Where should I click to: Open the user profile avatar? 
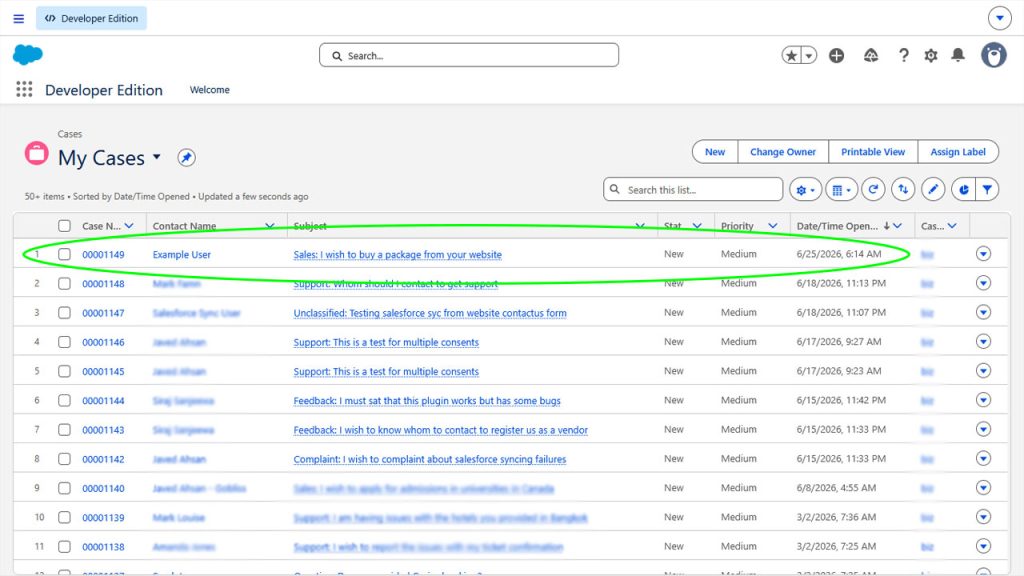coord(993,56)
